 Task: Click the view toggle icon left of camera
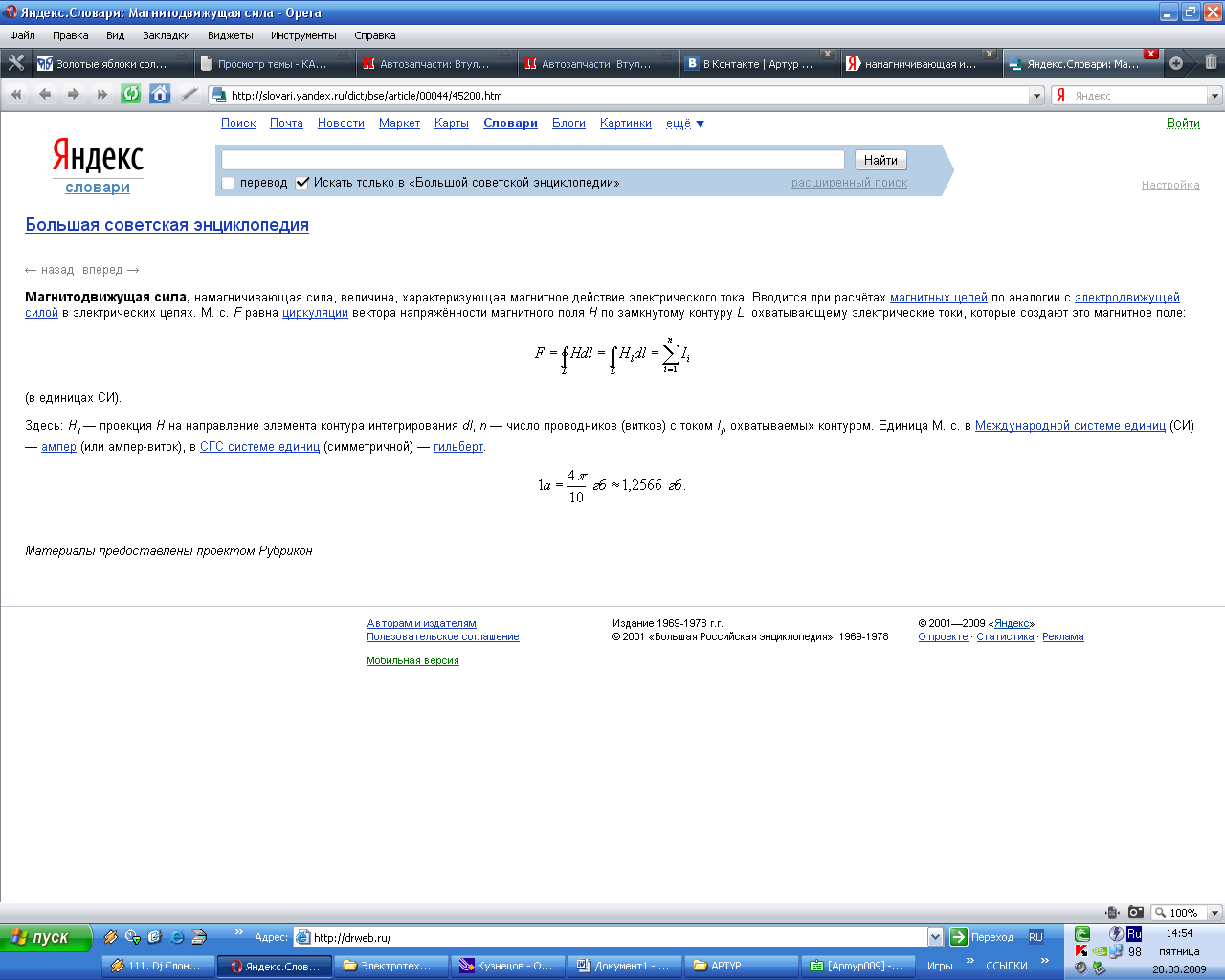click(x=1111, y=912)
